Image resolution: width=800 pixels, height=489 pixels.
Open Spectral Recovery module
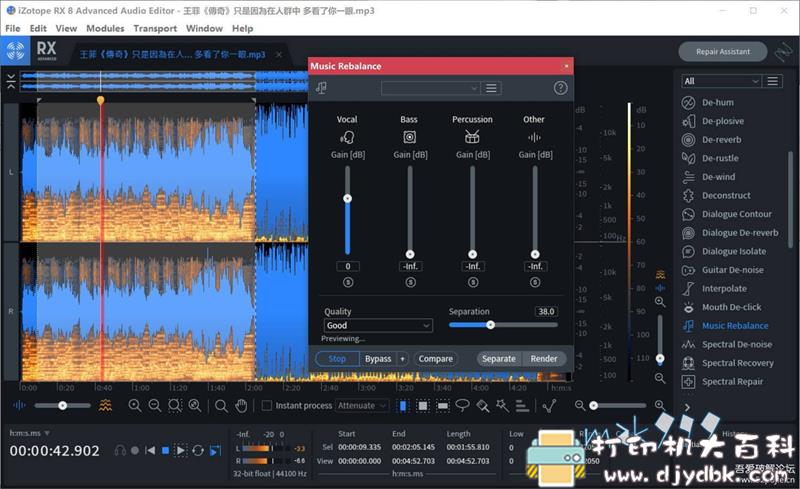coord(737,363)
